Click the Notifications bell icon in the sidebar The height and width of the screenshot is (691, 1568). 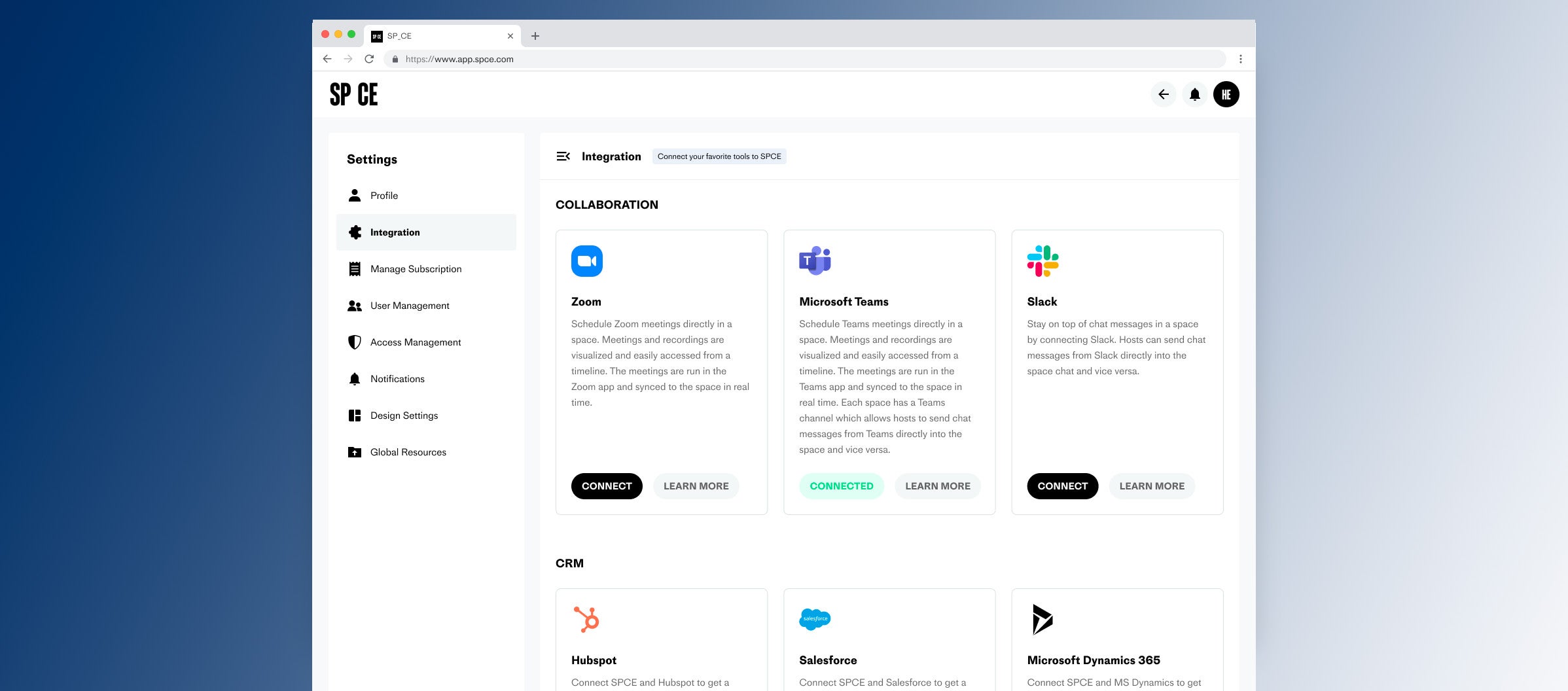355,379
